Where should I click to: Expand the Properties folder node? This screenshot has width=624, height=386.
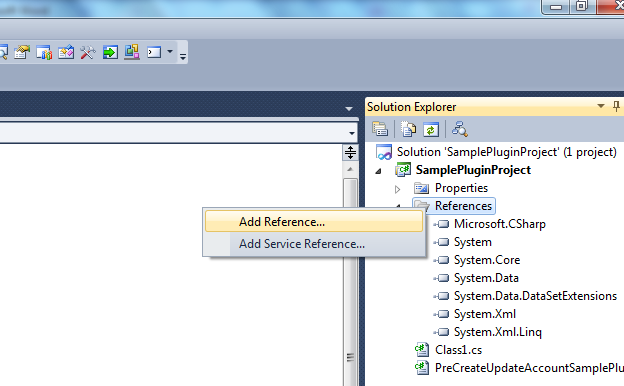398,189
